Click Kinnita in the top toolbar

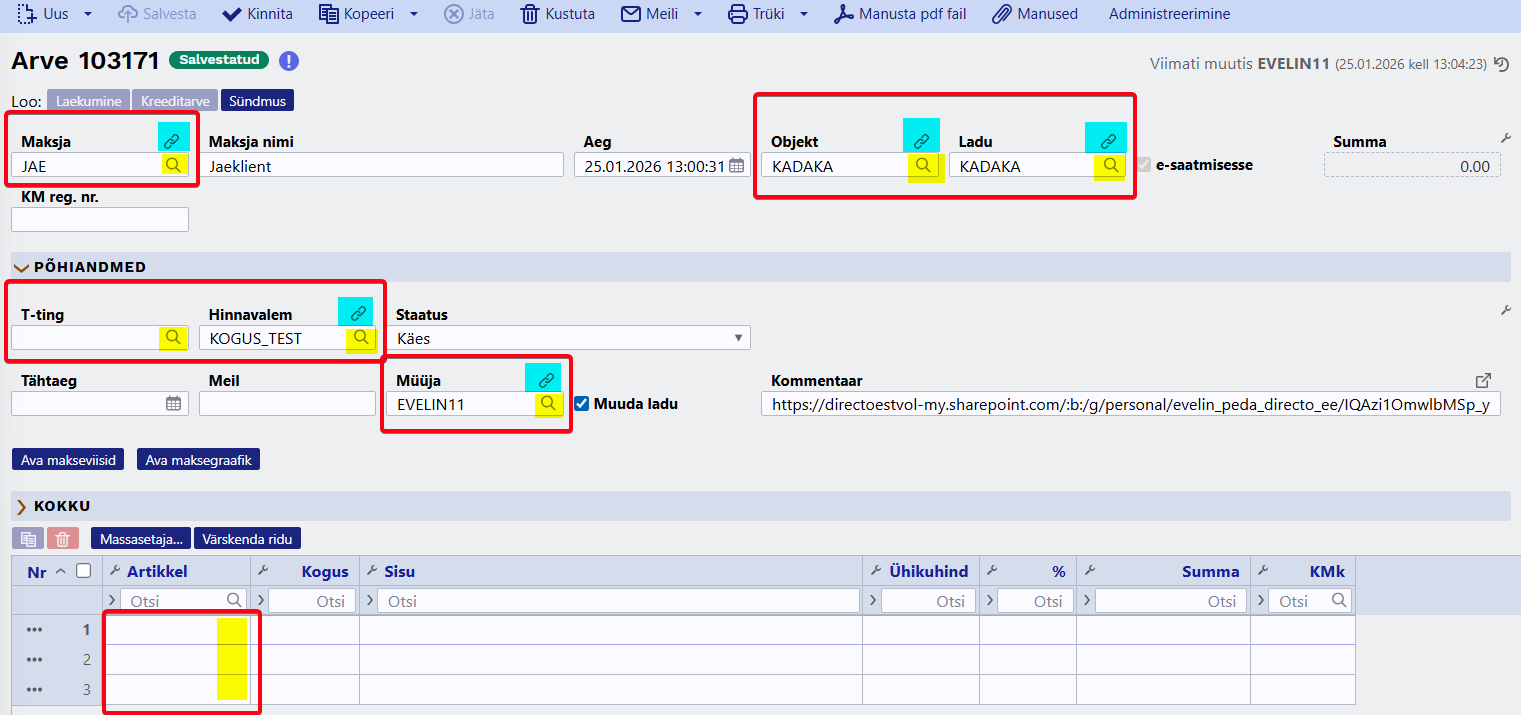point(257,14)
